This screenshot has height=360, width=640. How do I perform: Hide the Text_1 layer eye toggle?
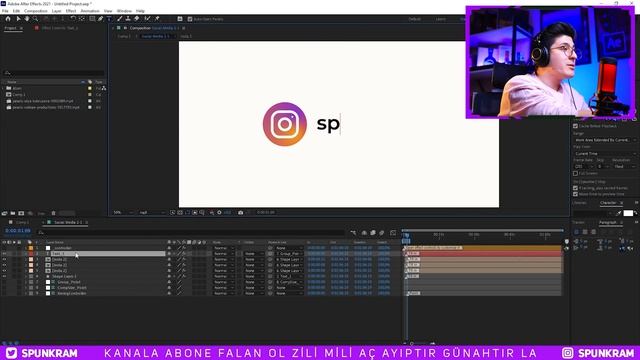(x=4, y=254)
